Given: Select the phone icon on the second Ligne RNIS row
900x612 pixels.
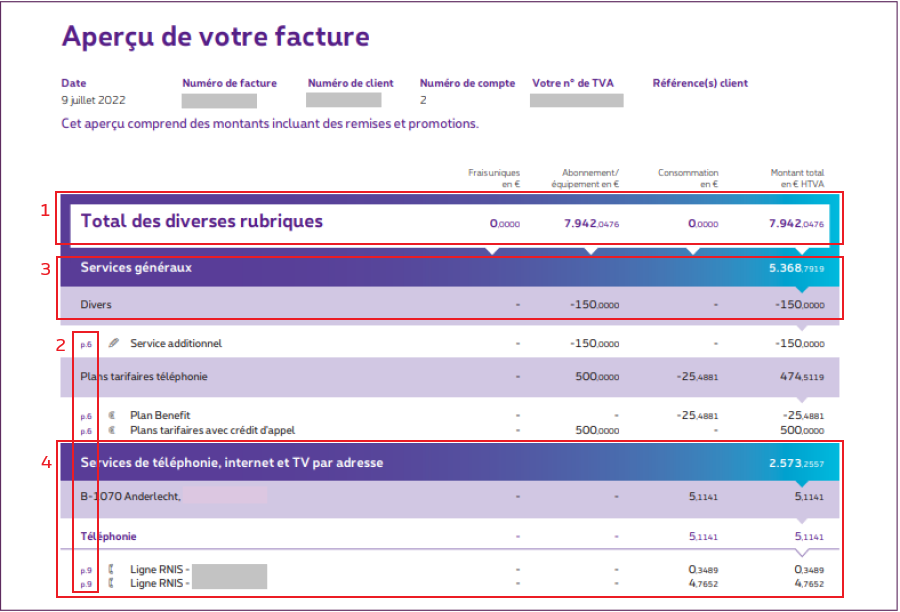Looking at the screenshot, I should pos(113,583).
